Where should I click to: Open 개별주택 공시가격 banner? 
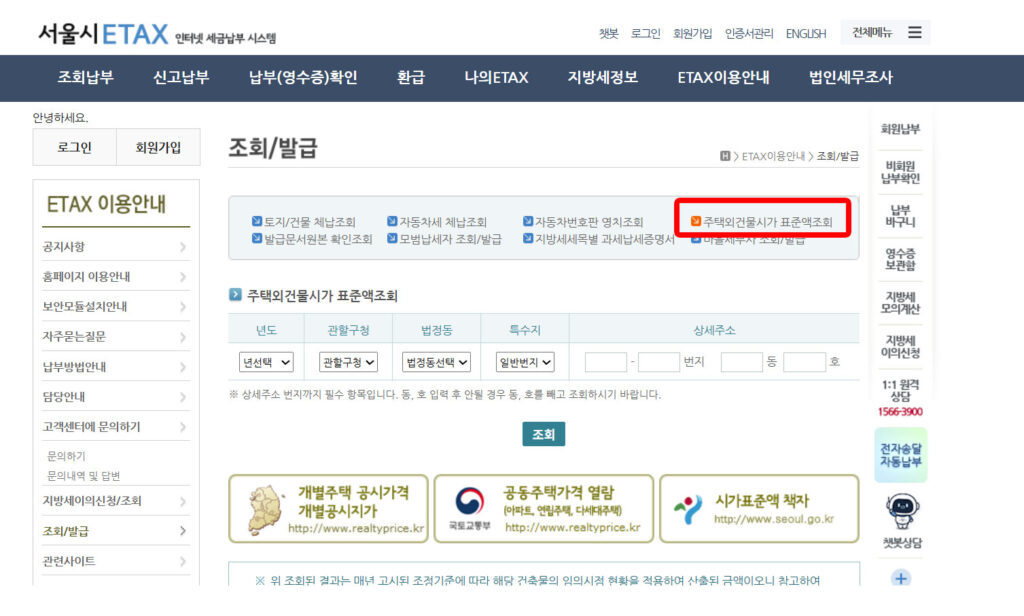[x=328, y=509]
